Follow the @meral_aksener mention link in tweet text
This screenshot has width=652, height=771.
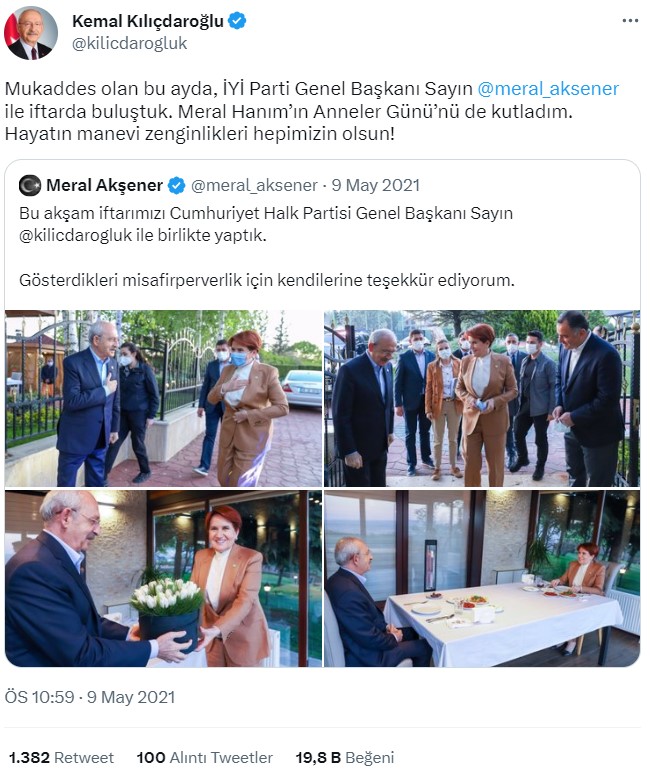(x=548, y=89)
